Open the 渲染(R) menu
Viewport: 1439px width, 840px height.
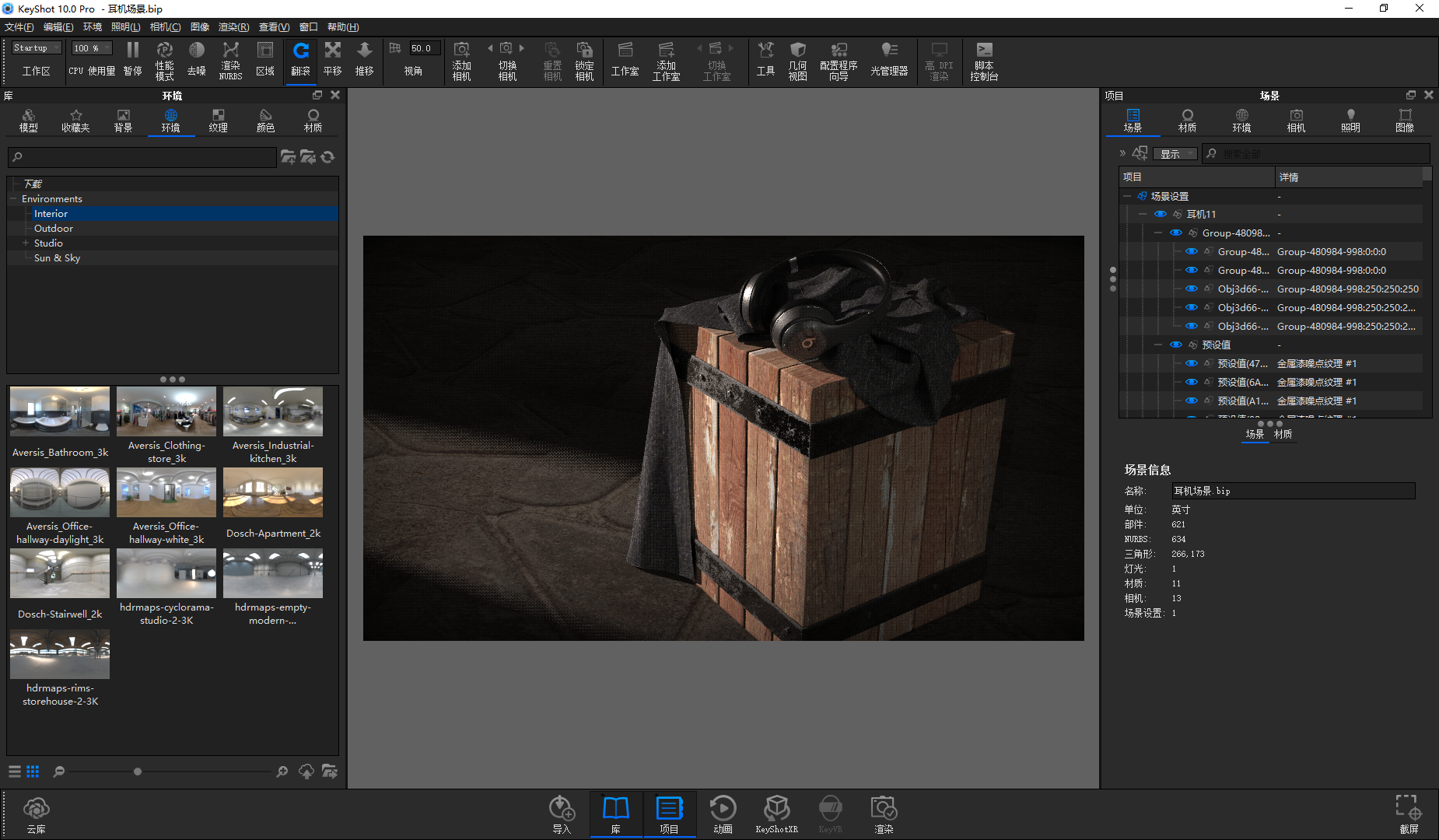(233, 27)
